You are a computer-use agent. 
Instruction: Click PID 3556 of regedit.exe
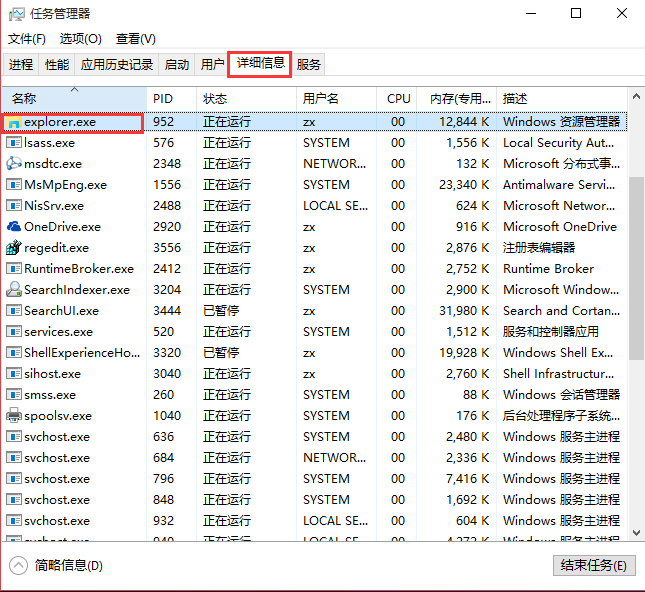point(167,248)
